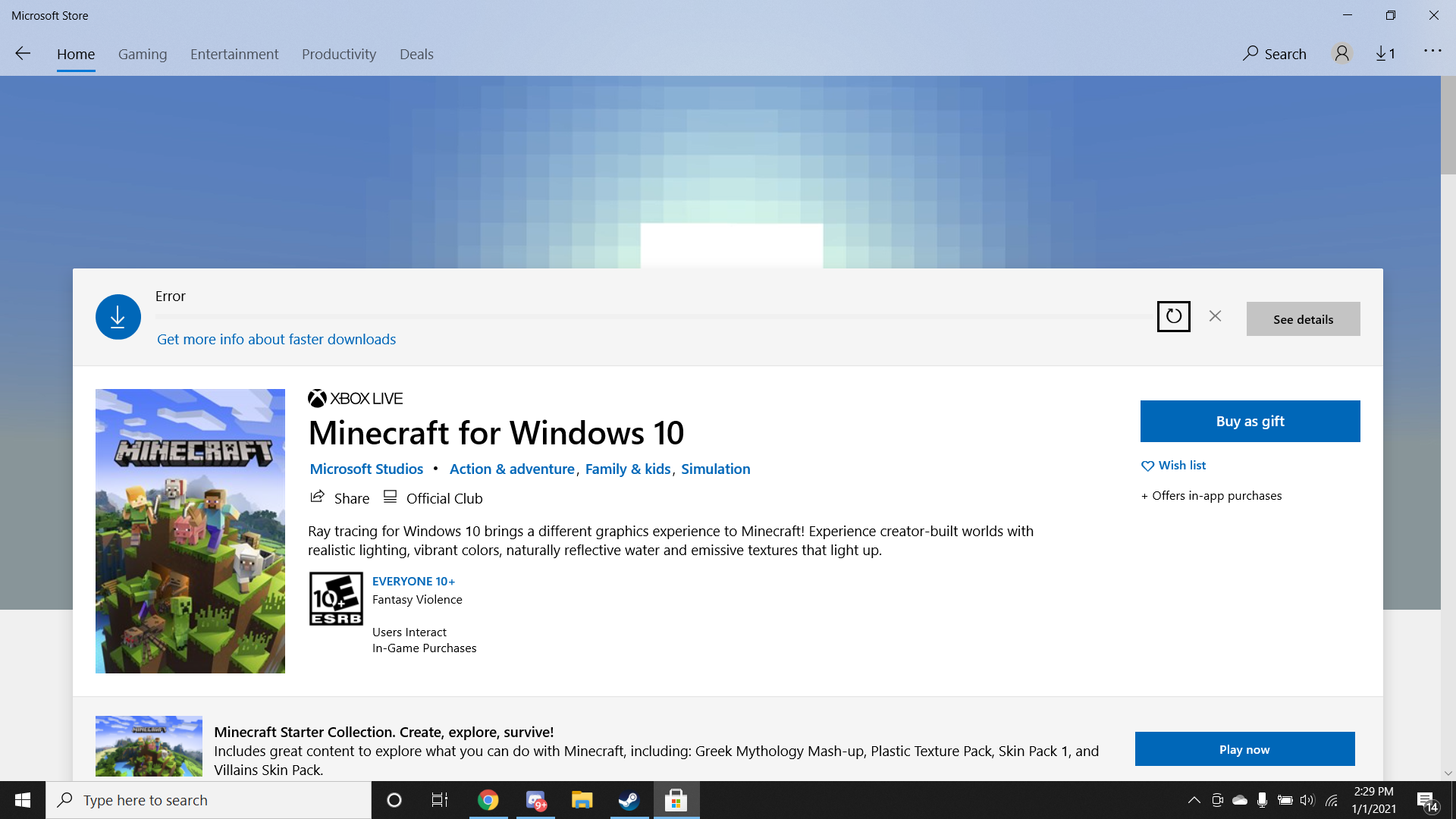Viewport: 1456px width, 819px height.
Task: Open Simulation category link
Action: (716, 469)
